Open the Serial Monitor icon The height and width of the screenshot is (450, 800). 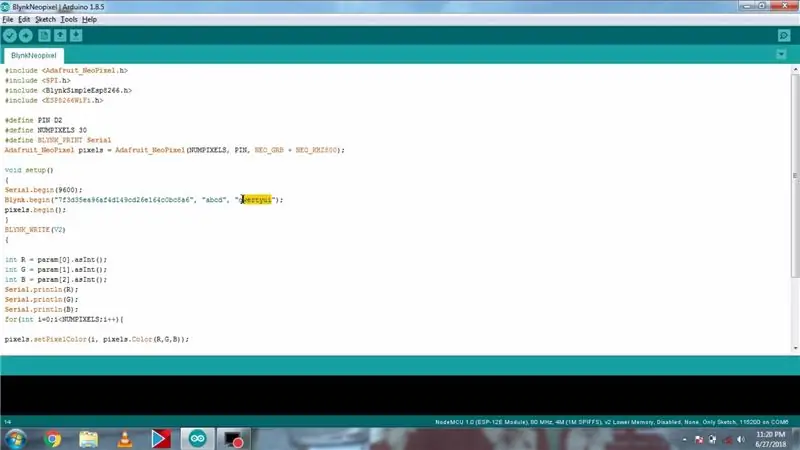pyautogui.click(x=784, y=36)
